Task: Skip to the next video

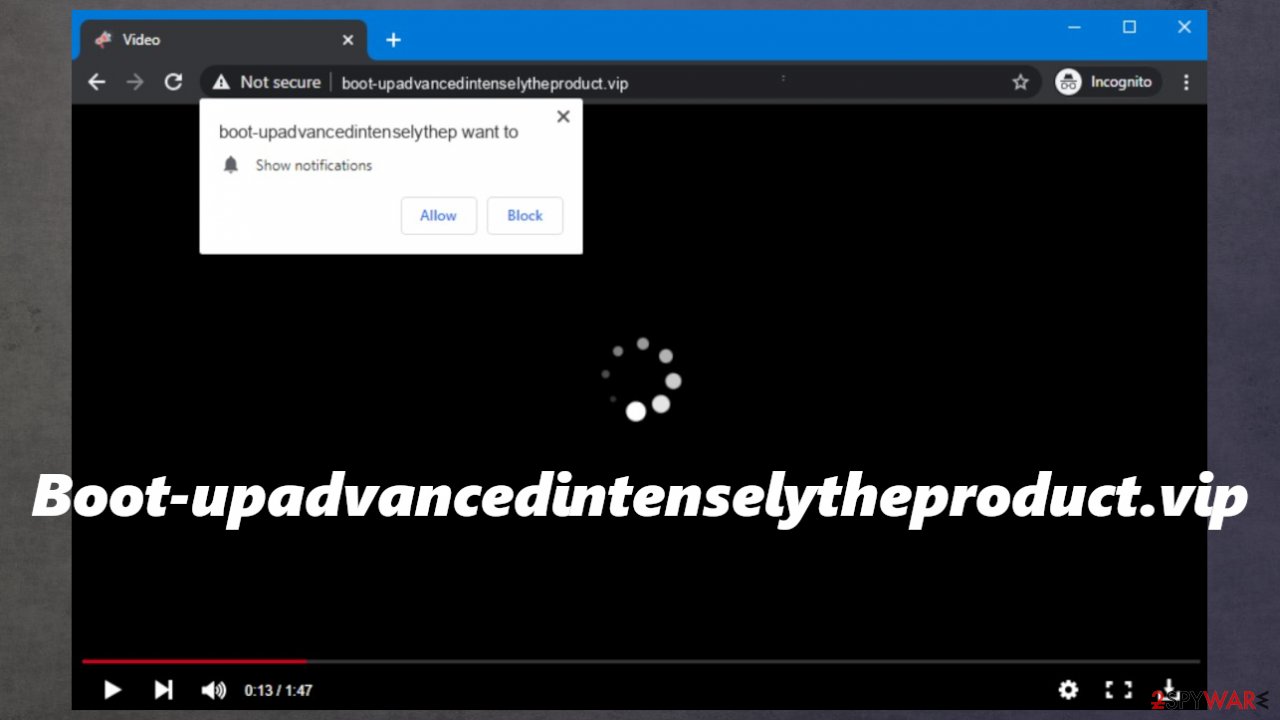Action: (163, 689)
